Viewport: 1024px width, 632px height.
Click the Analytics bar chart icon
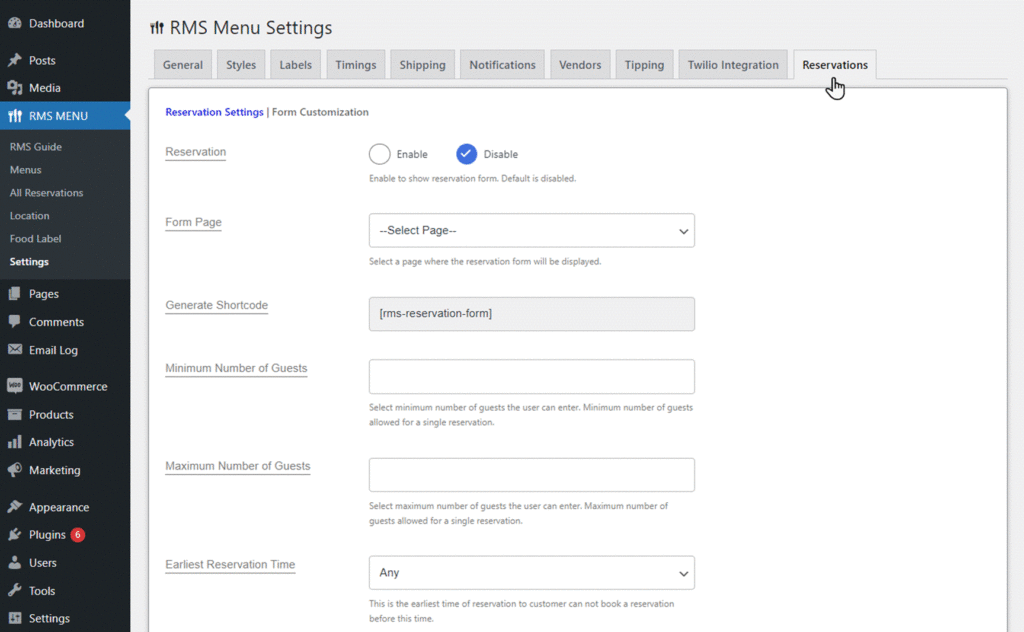pos(14,442)
